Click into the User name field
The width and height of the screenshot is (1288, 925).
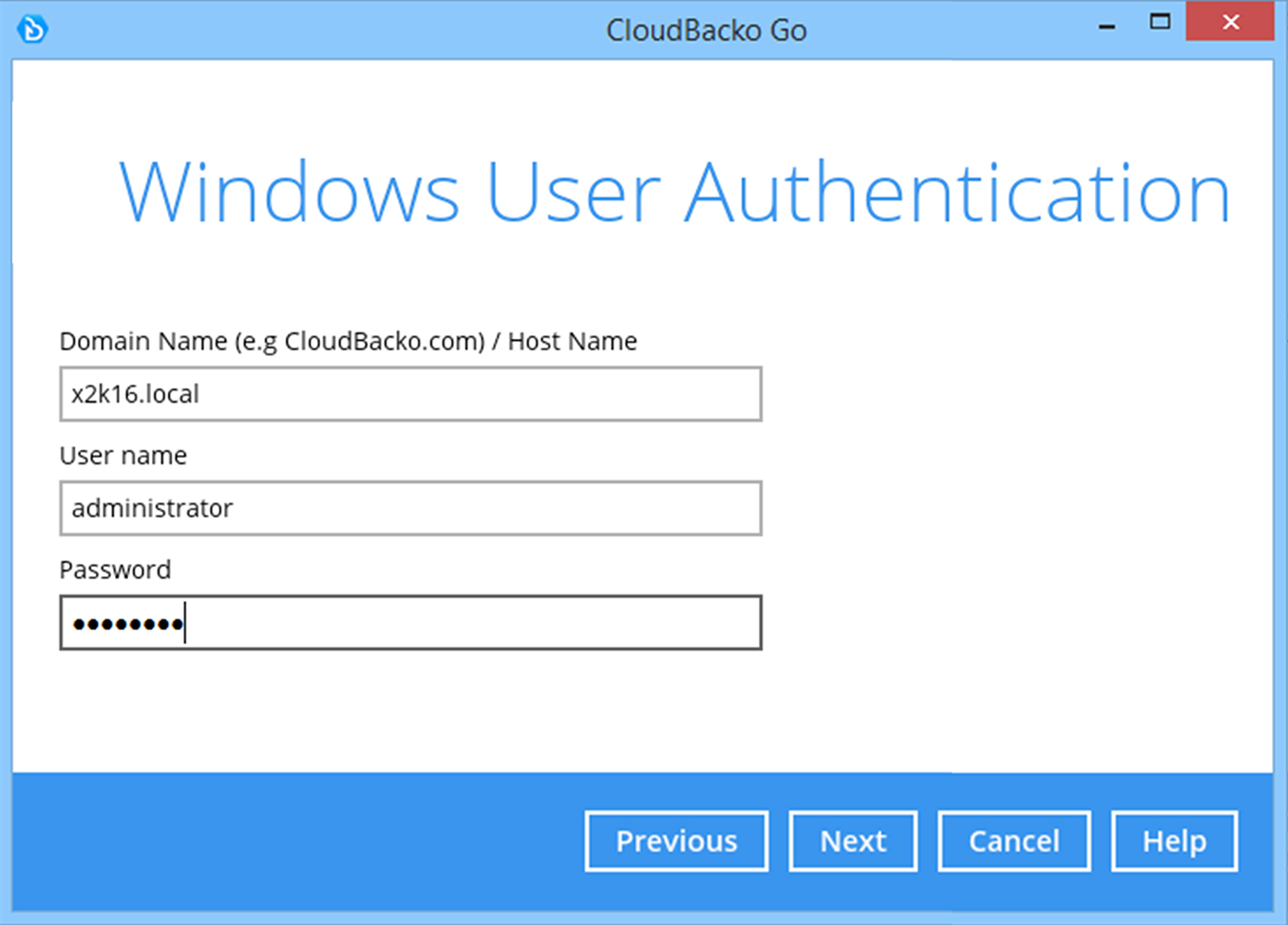[410, 508]
